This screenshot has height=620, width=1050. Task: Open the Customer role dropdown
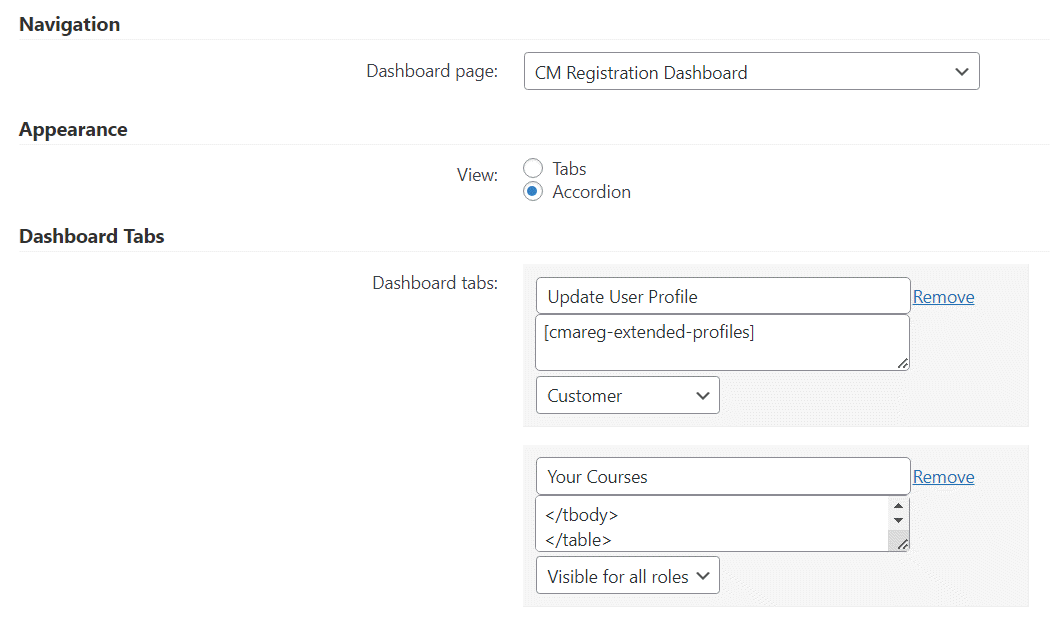(x=627, y=395)
